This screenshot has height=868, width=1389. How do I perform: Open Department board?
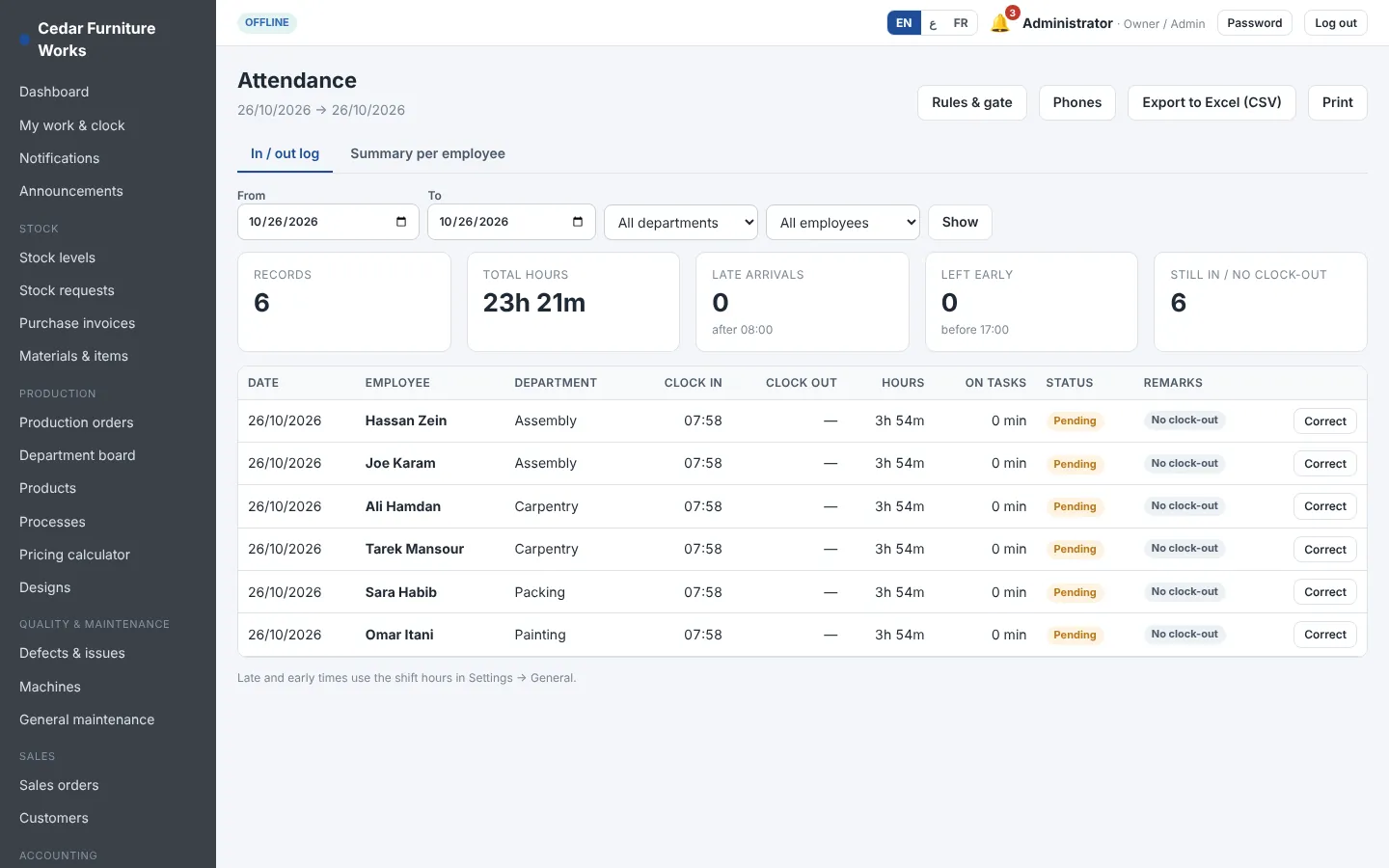coord(108,455)
